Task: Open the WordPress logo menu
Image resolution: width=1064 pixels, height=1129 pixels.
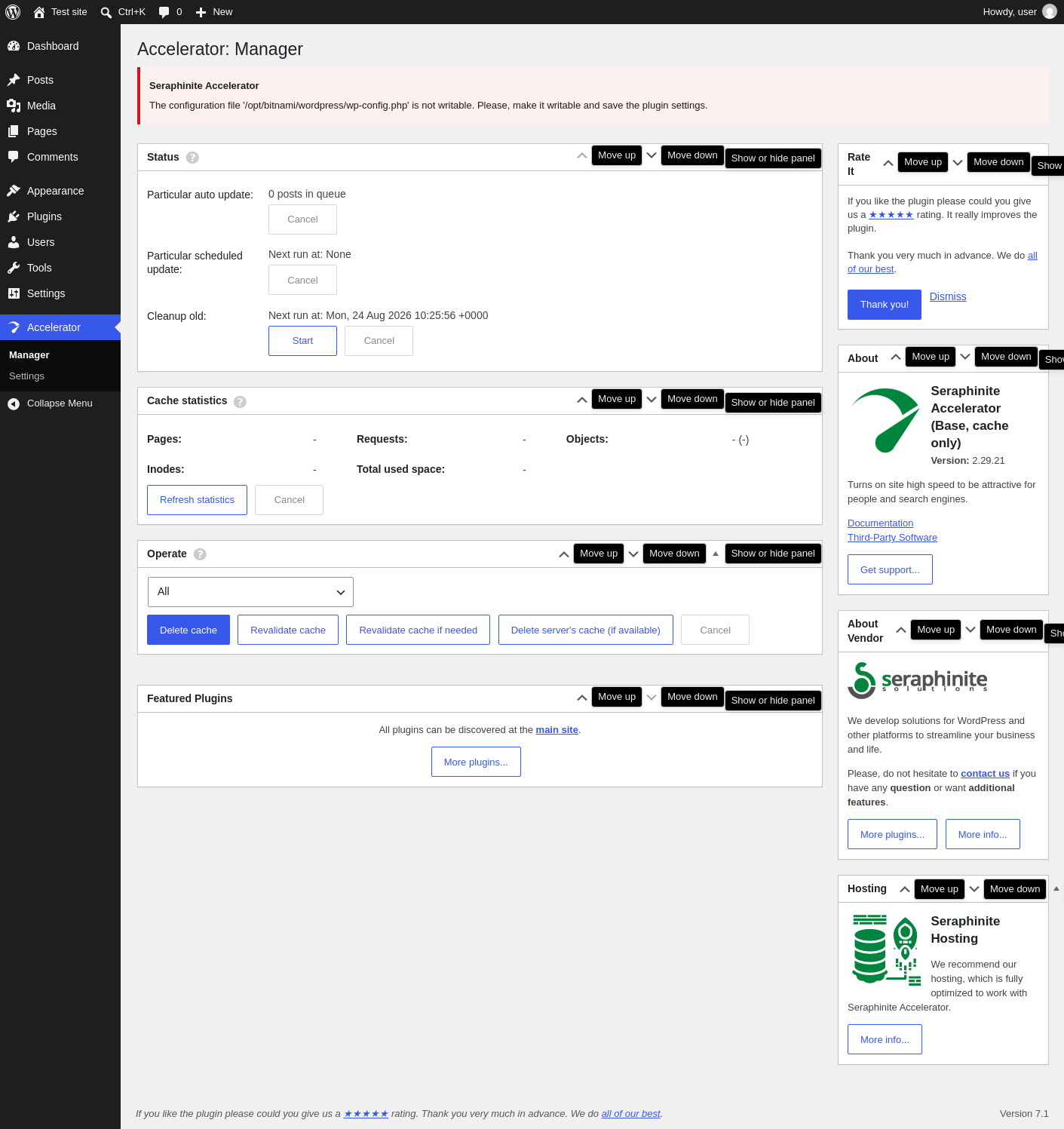Action: tap(13, 12)
